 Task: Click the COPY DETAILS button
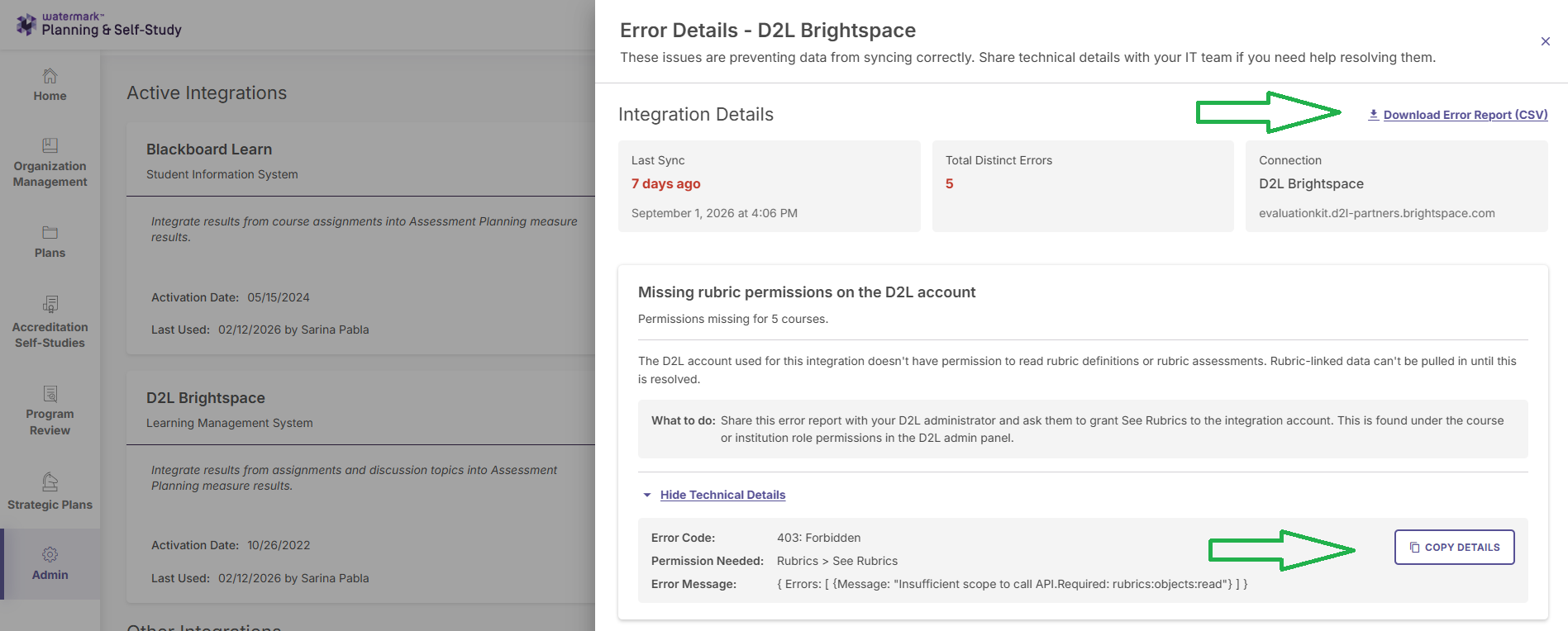(x=1454, y=547)
